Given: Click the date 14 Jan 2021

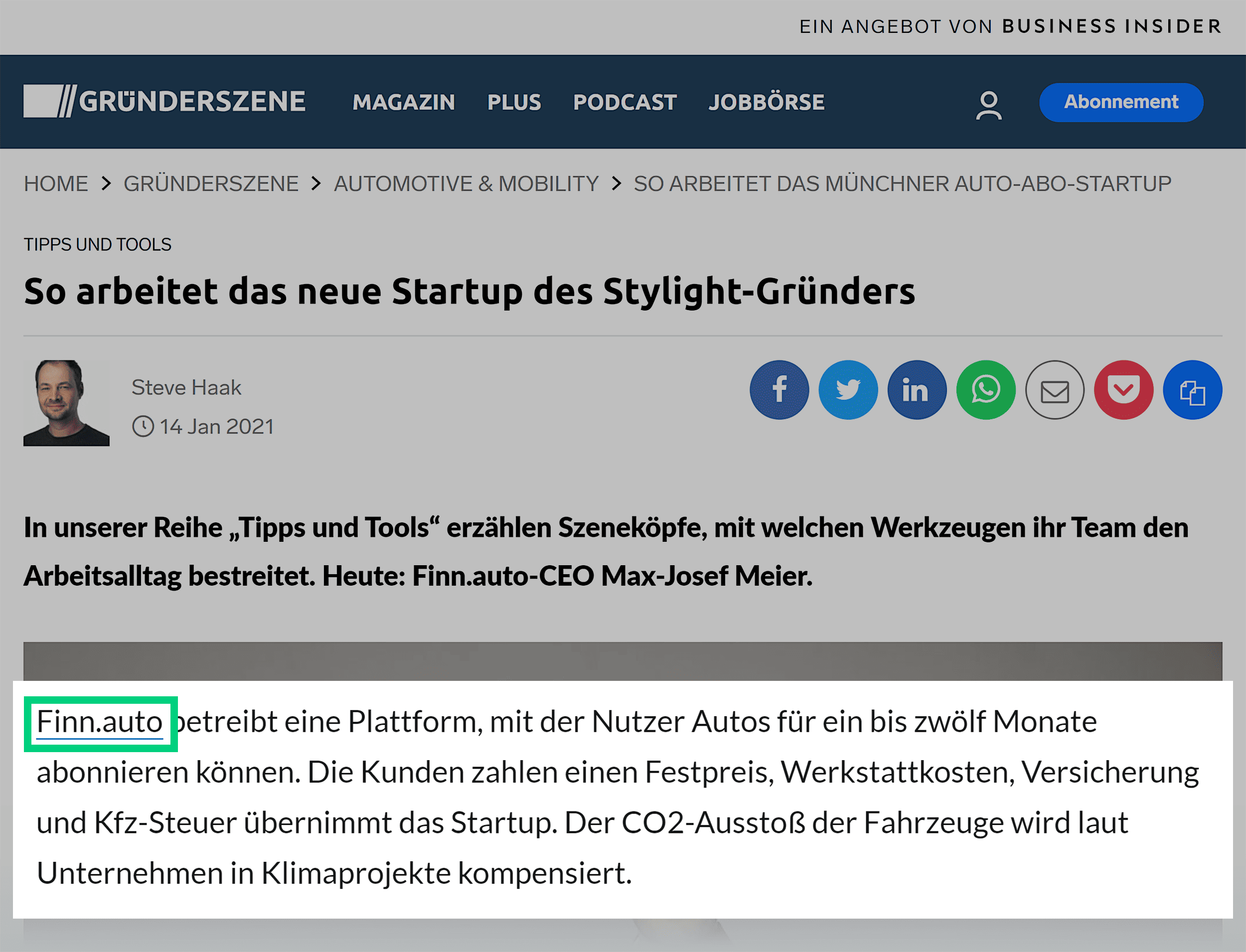Looking at the screenshot, I should pyautogui.click(x=216, y=426).
